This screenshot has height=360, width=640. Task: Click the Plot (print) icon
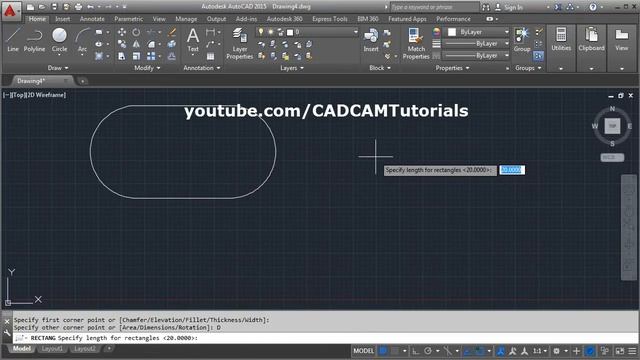click(78, 7)
